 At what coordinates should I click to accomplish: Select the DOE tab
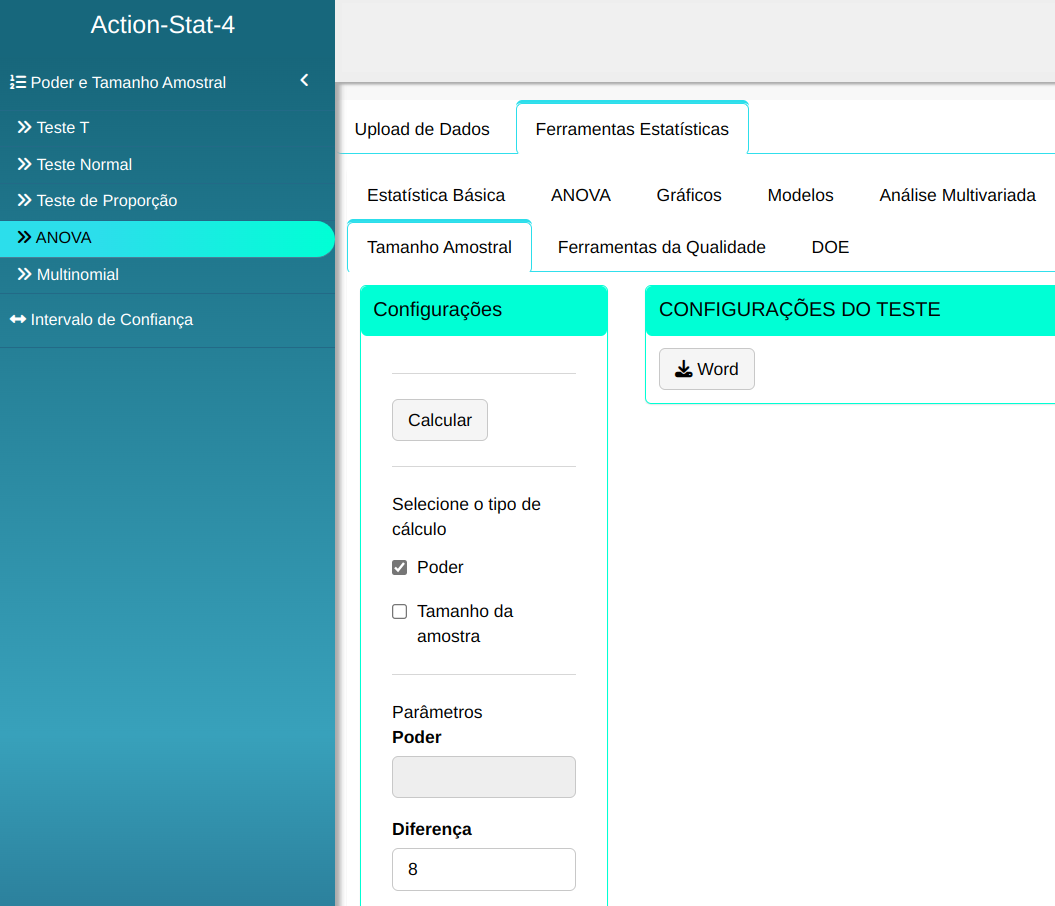click(830, 247)
